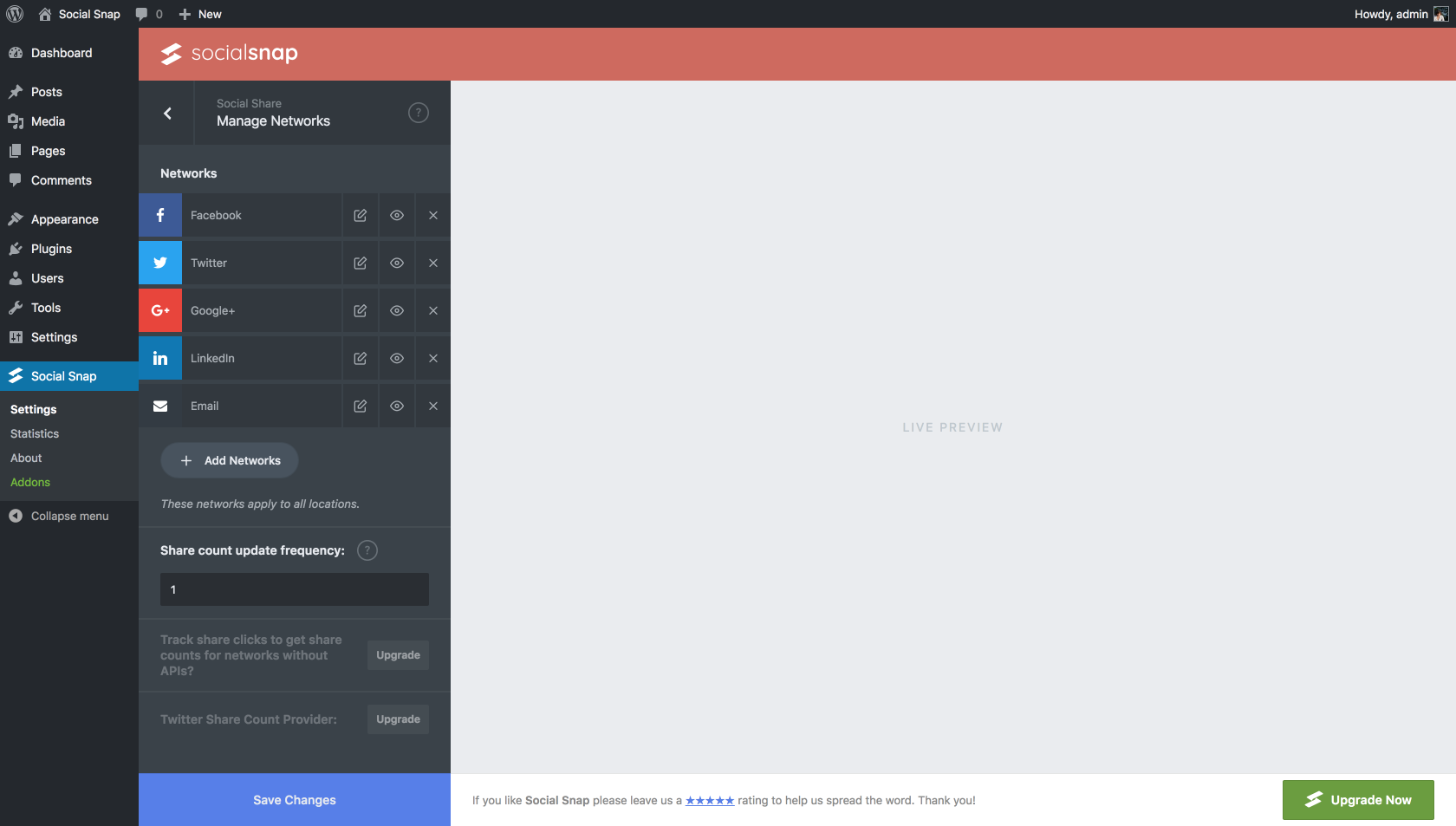1456x826 pixels.
Task: Remove the Email network
Action: coord(433,406)
